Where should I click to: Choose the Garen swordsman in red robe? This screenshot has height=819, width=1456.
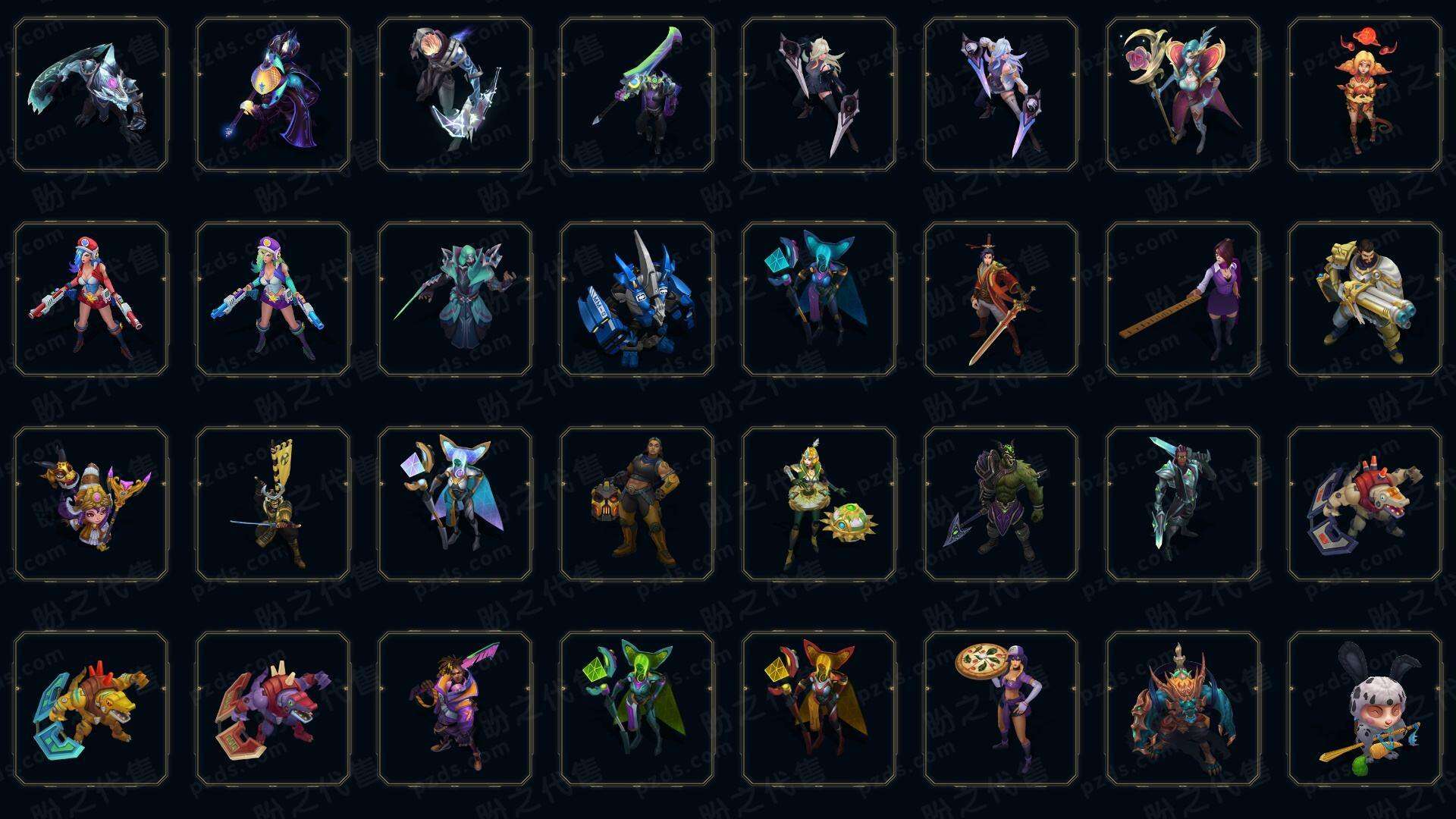coord(1000,299)
